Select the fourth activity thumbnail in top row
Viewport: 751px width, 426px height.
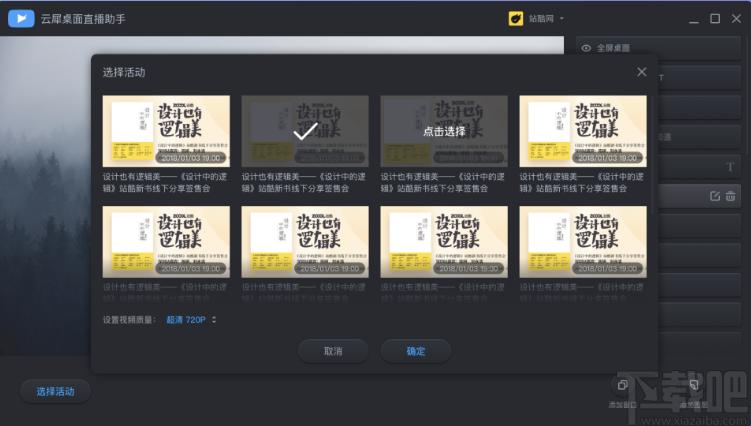[x=583, y=131]
